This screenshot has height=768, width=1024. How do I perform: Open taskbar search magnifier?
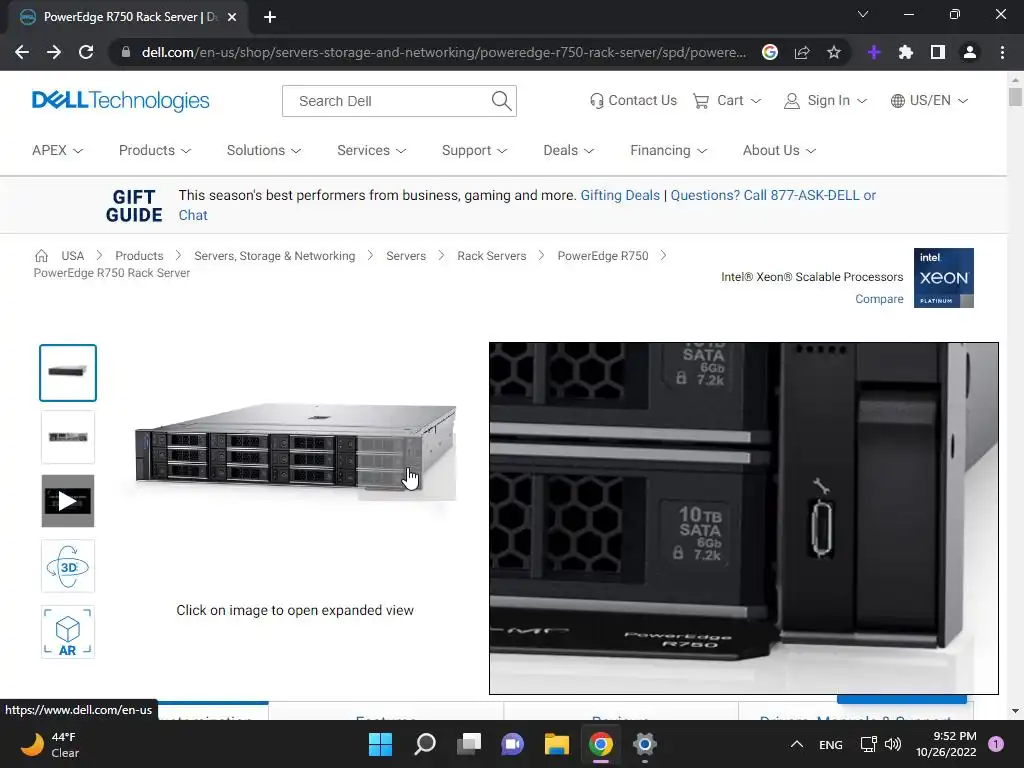[x=424, y=744]
